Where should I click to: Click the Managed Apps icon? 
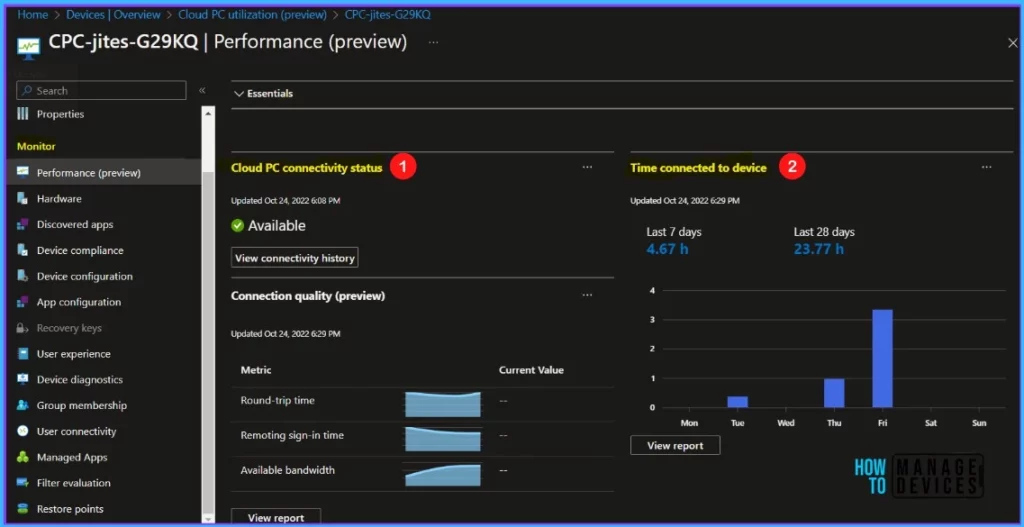pyautogui.click(x=23, y=457)
